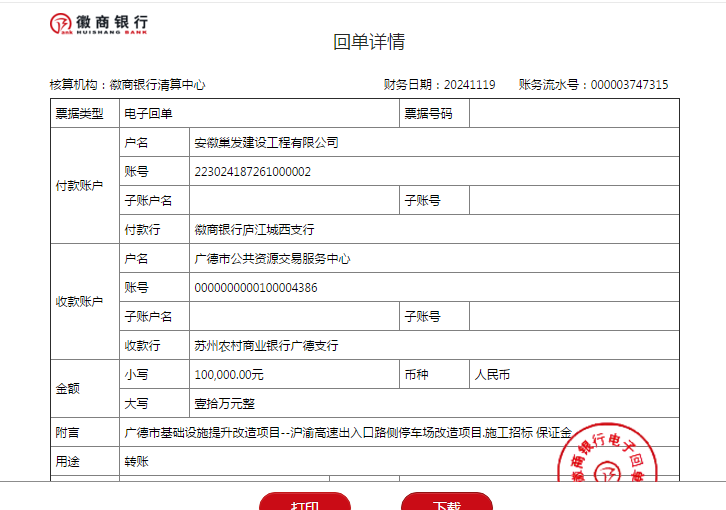Click the 回单详情 page title
Viewport: 726px width, 510px height.
369,42
